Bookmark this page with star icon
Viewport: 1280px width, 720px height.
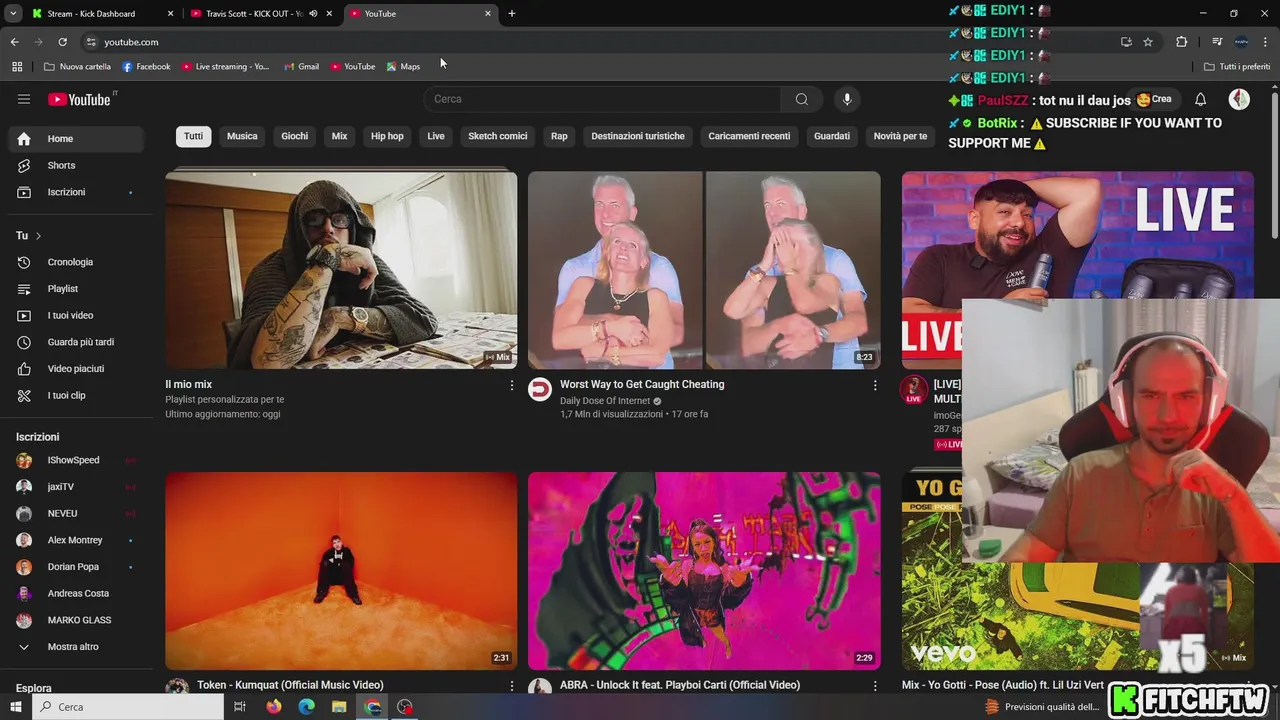(1148, 42)
